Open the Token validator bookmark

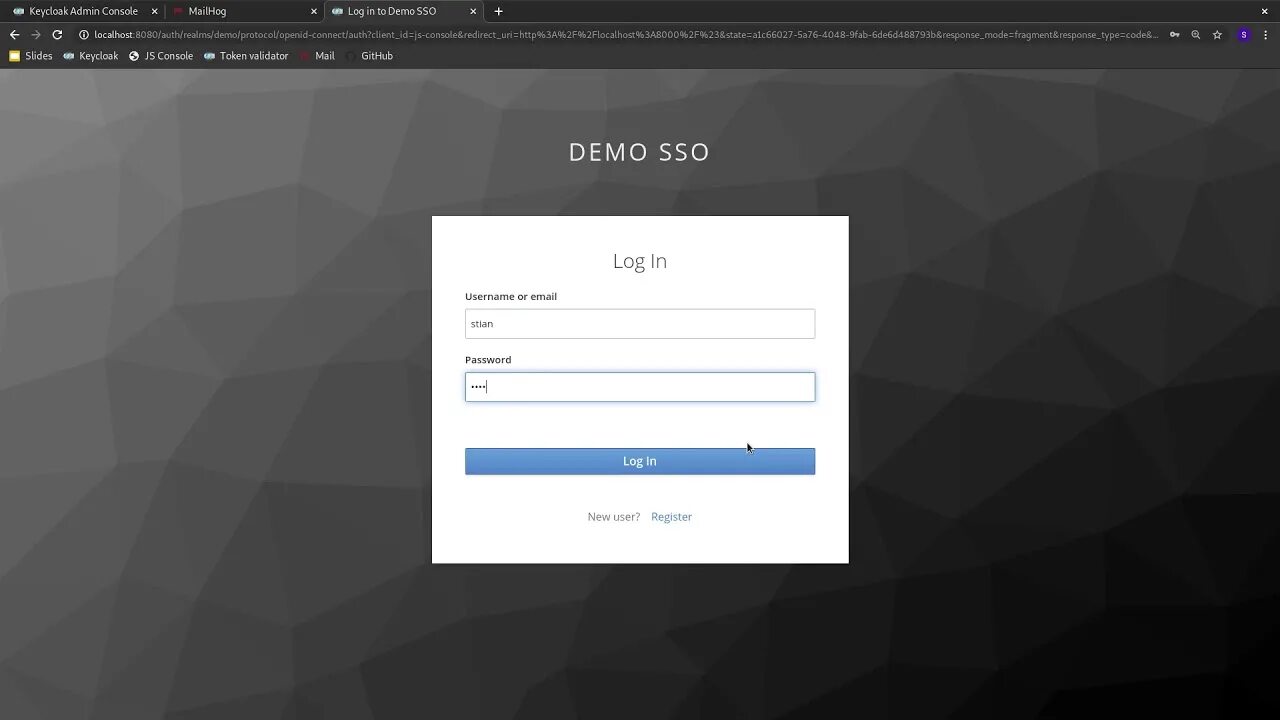pos(246,56)
